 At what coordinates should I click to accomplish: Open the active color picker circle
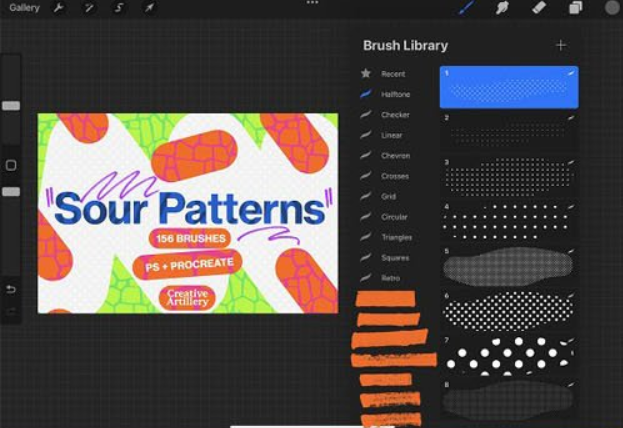pyautogui.click(x=611, y=8)
